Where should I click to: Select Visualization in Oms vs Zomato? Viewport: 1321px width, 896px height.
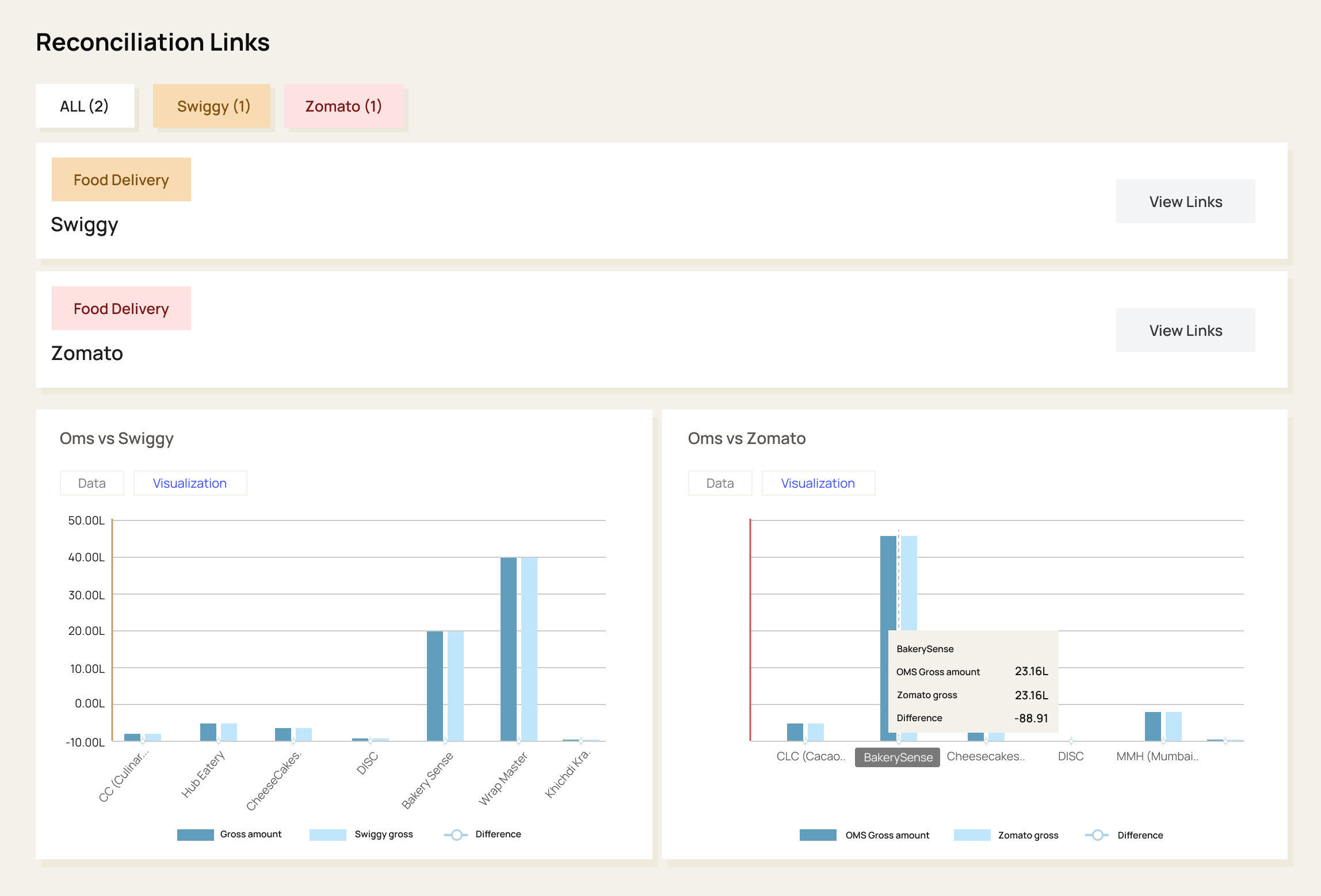tap(818, 483)
